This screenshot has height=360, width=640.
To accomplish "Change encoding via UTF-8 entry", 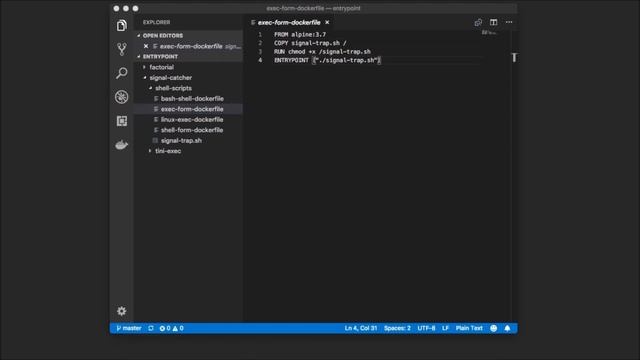I will point(426,328).
